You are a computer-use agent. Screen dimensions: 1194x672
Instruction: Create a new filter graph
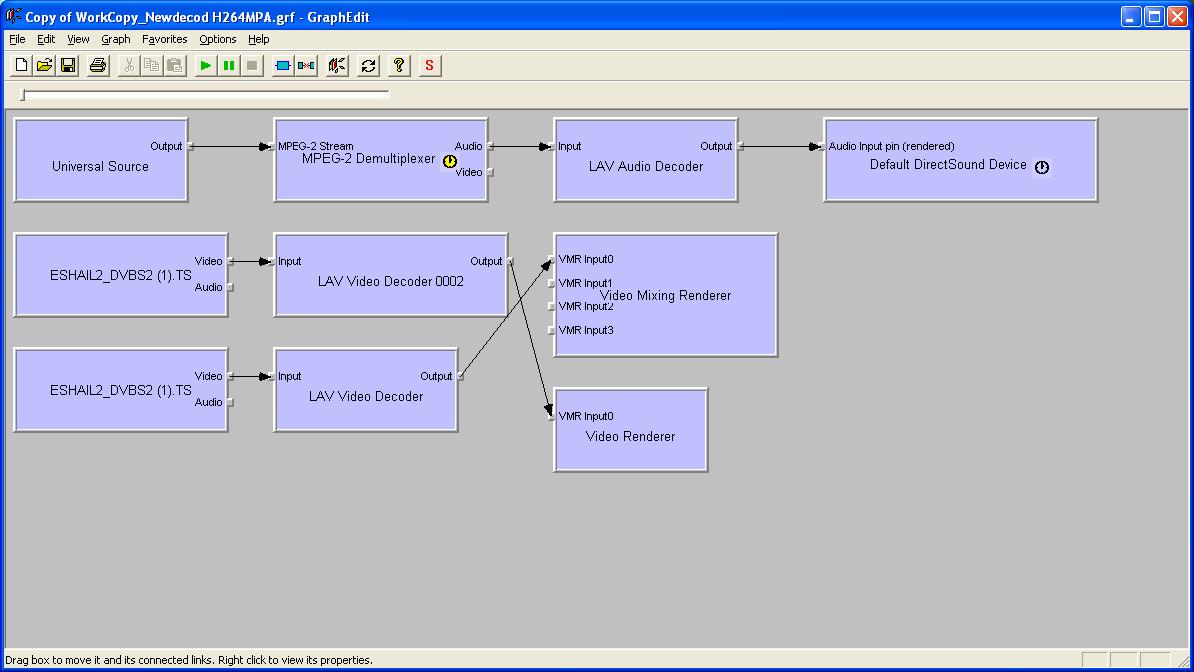pos(21,66)
